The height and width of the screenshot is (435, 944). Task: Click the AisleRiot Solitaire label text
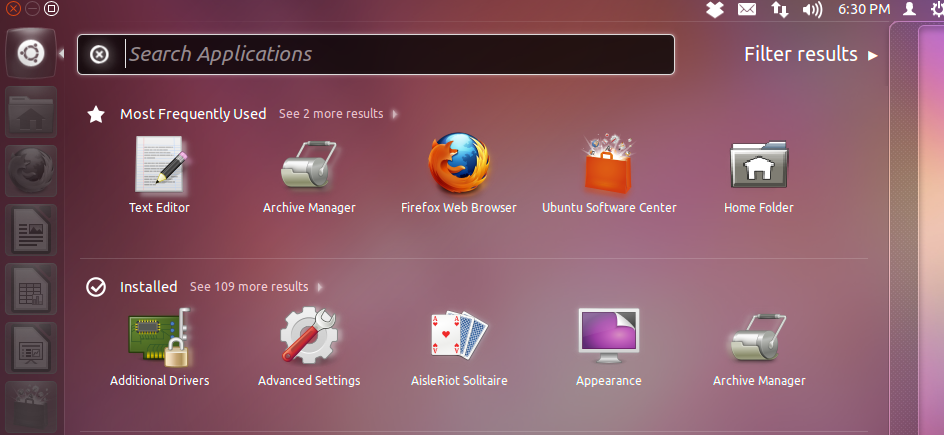[459, 381]
